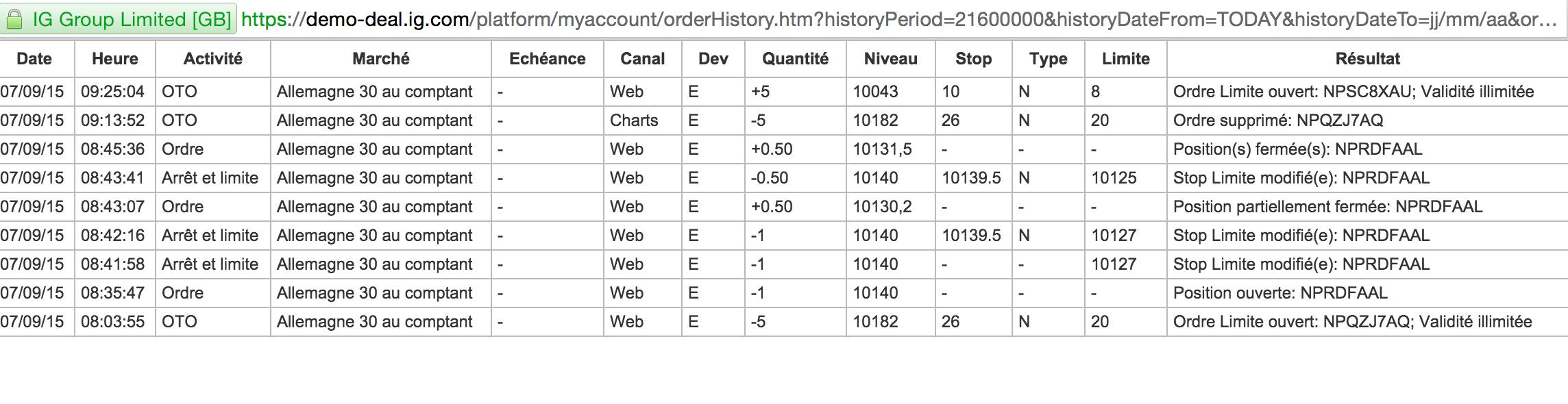Image resolution: width=1568 pixels, height=404 pixels.
Task: Click the Position ouverte: NPRDFAAL result
Action: (1280, 293)
